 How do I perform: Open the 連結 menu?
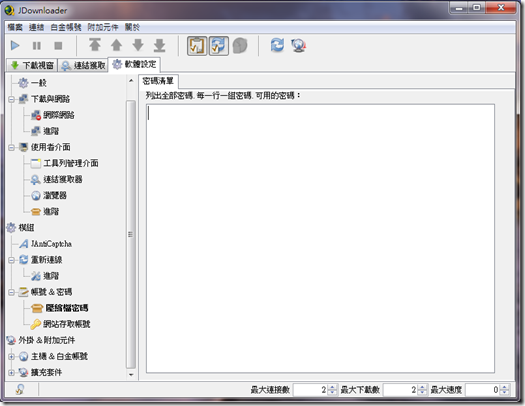coord(36,27)
